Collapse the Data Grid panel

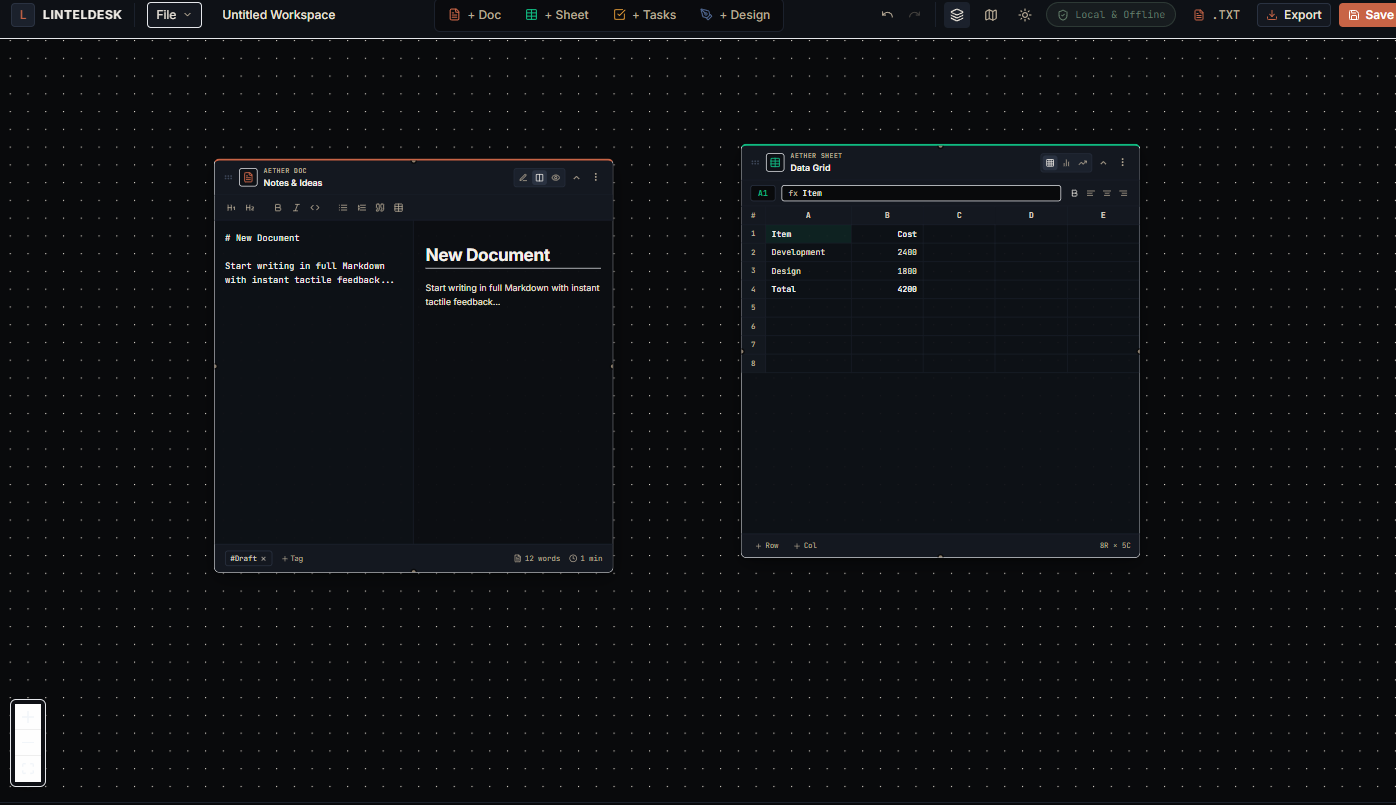click(1103, 162)
